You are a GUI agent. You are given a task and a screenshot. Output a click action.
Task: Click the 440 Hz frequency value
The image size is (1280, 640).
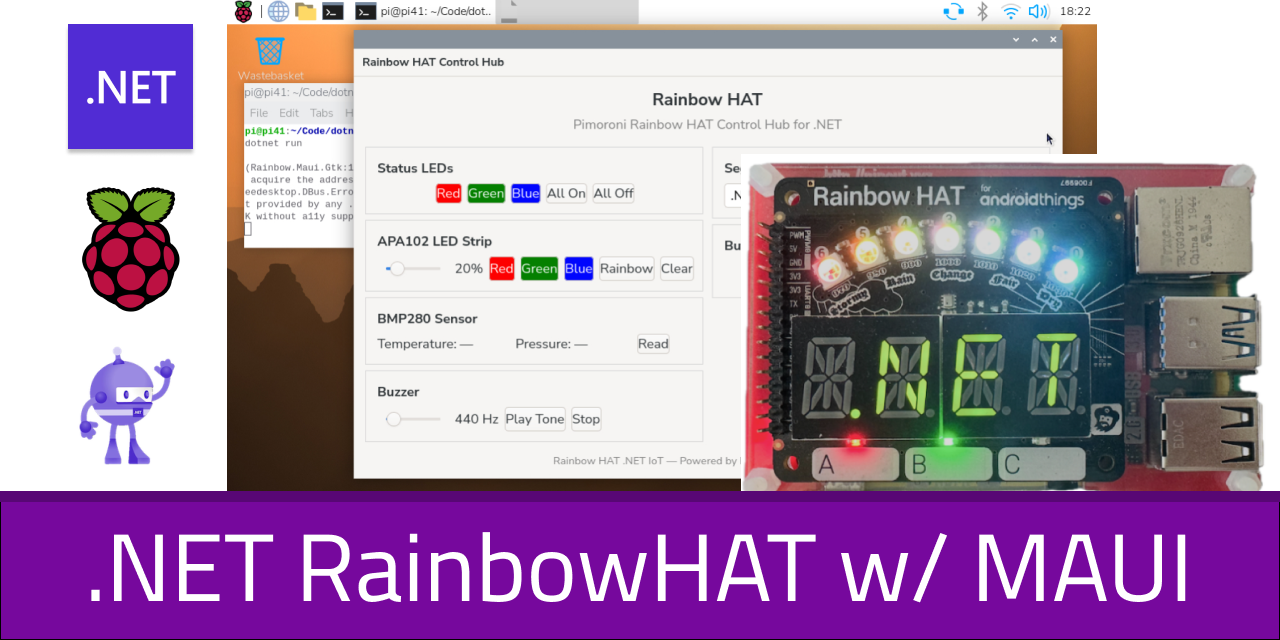click(x=476, y=419)
